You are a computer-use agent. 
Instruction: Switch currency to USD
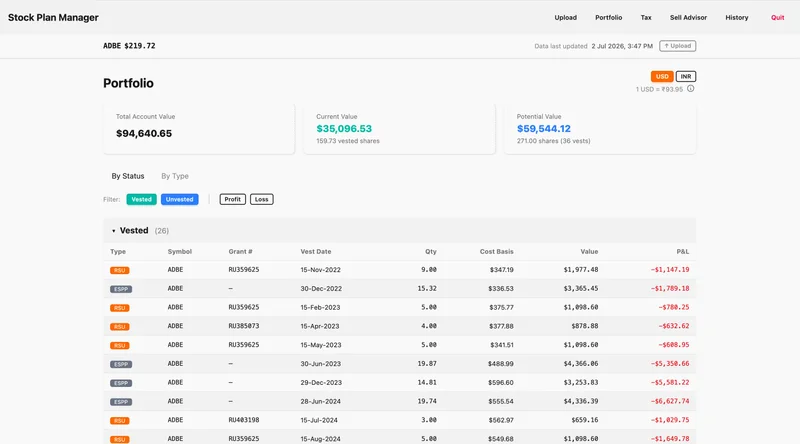[662, 77]
